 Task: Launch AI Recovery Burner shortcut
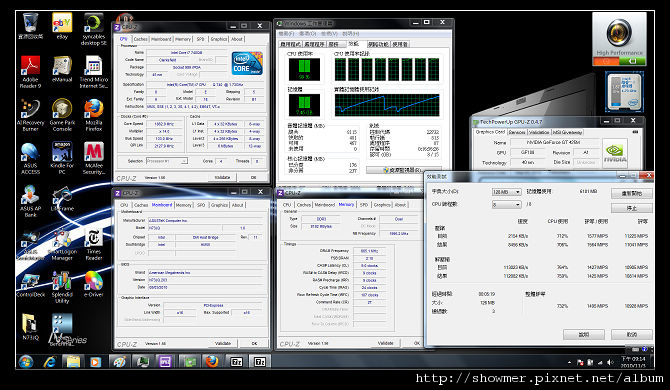(x=30, y=114)
